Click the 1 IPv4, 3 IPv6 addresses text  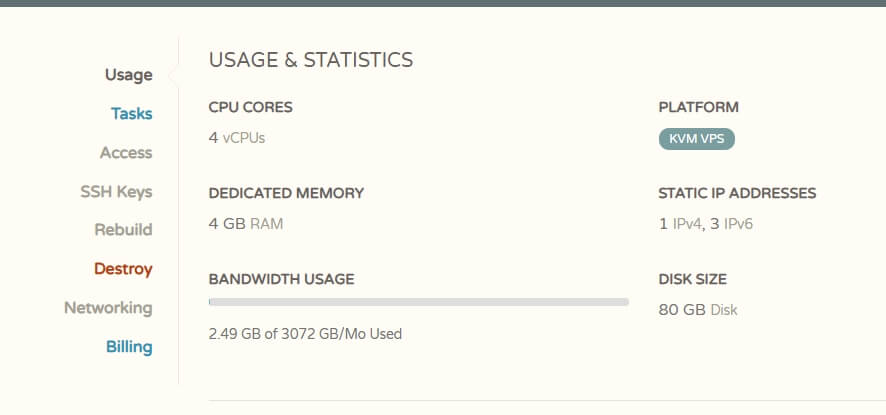click(705, 224)
